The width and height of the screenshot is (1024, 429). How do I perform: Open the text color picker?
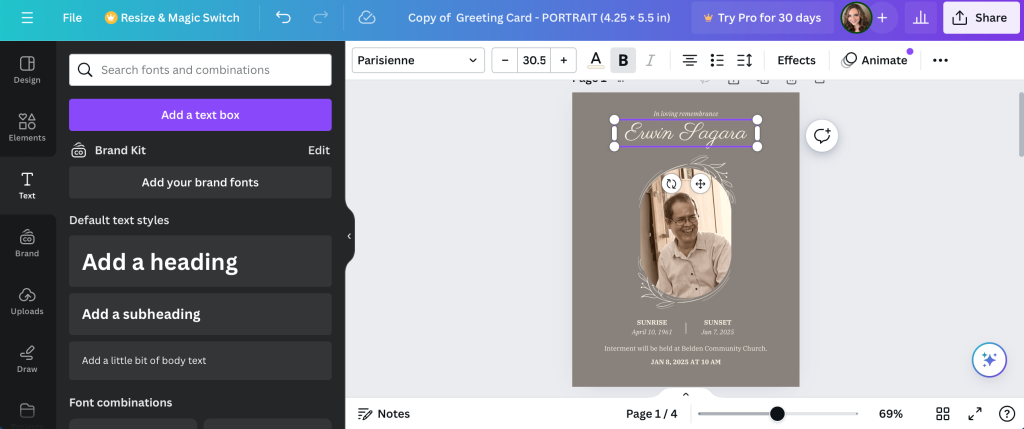click(x=596, y=60)
